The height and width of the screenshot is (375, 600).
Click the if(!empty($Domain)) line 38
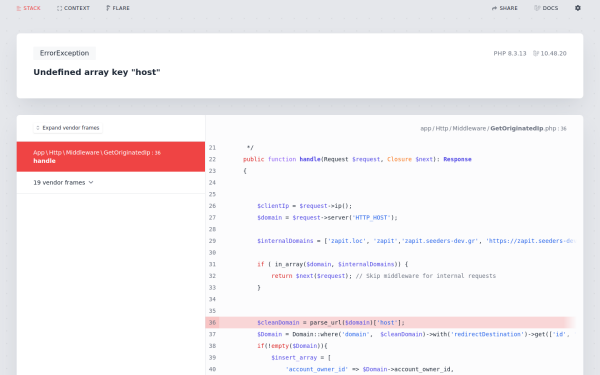coord(292,346)
